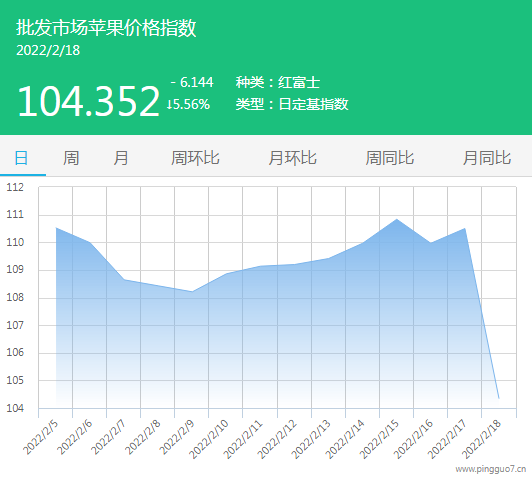Click the lowest data point at 2022/2/18

[499, 398]
